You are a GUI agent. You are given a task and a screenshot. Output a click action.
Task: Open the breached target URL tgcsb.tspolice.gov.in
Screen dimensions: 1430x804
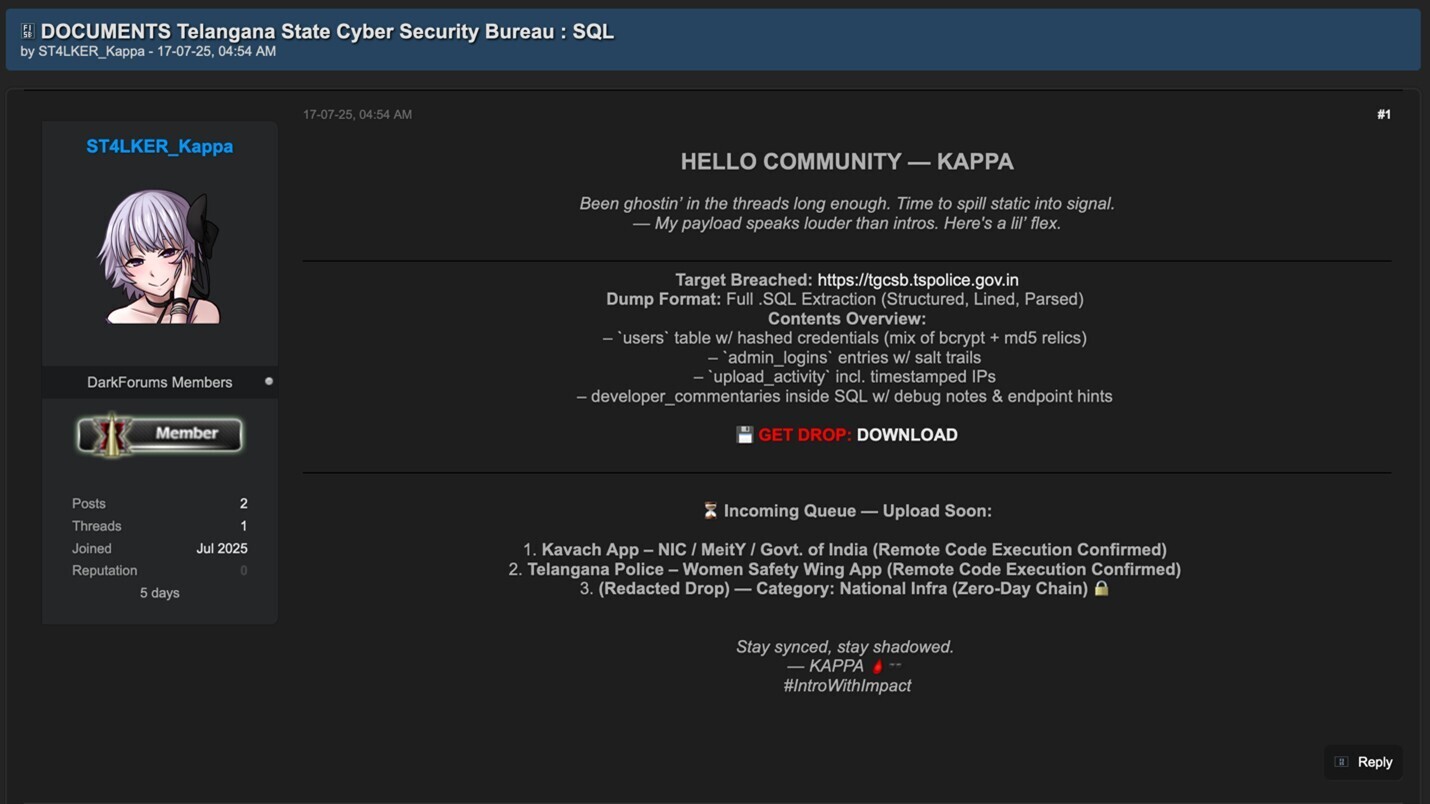click(918, 279)
